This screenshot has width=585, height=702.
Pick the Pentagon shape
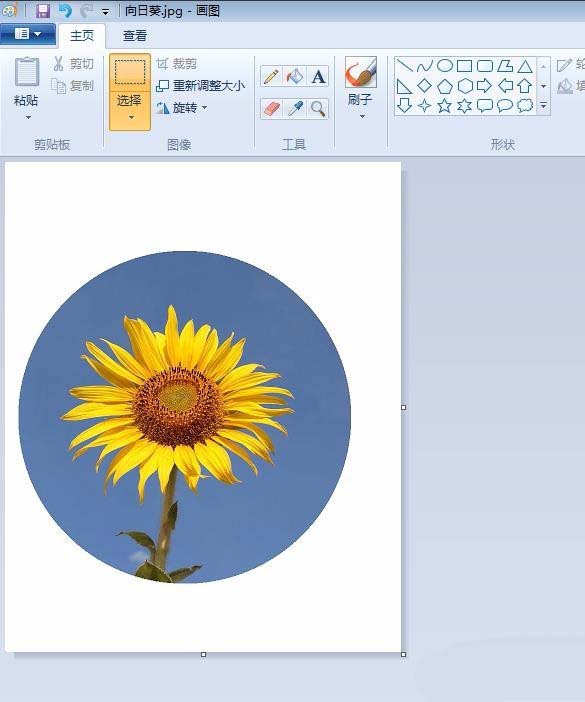(x=444, y=86)
